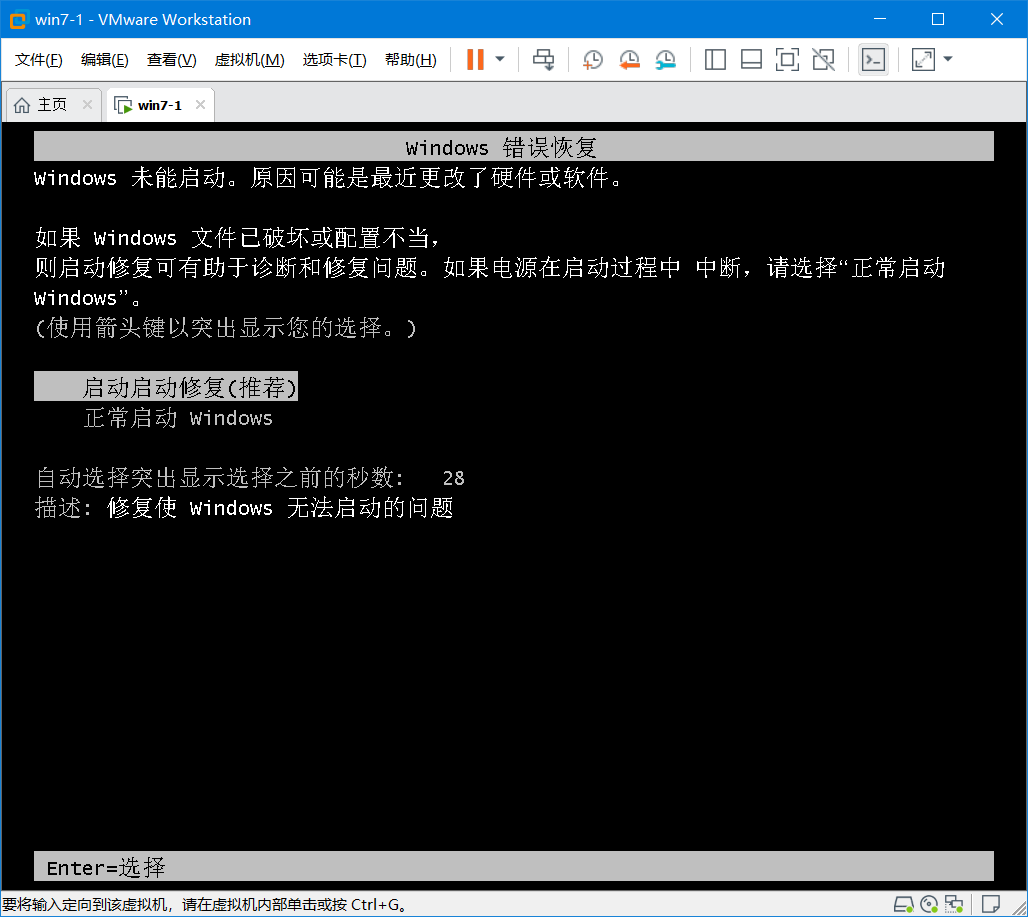Open the 编辑(E) menu
1028x917 pixels.
pos(105,60)
